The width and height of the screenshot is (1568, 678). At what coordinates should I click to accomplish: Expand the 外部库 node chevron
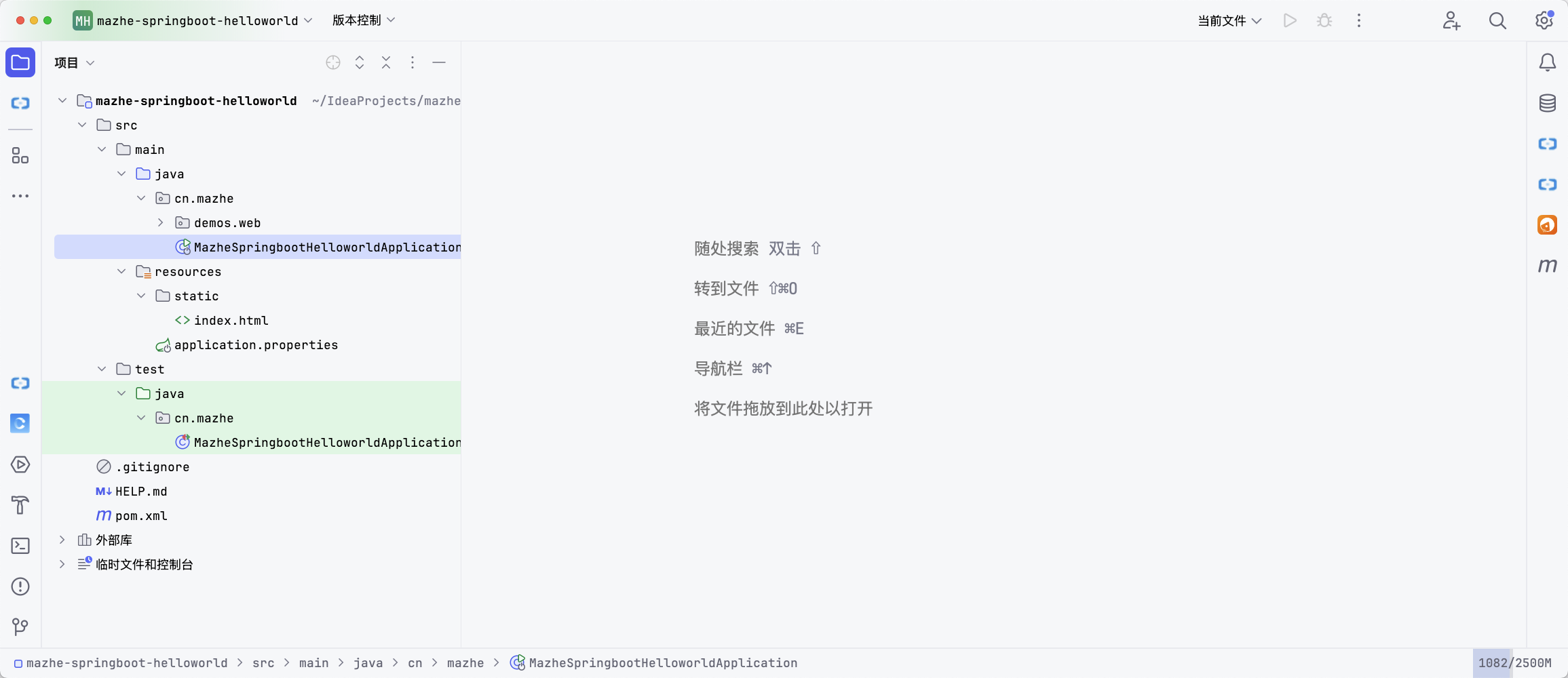click(x=62, y=540)
